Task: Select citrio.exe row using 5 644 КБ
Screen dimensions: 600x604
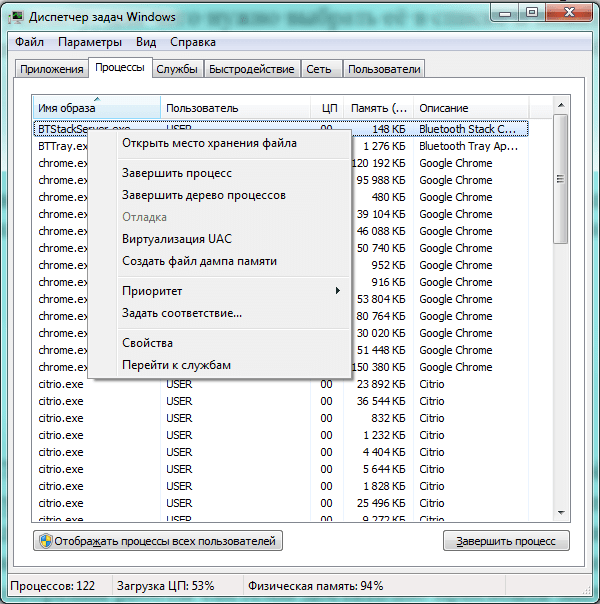Action: [281, 469]
